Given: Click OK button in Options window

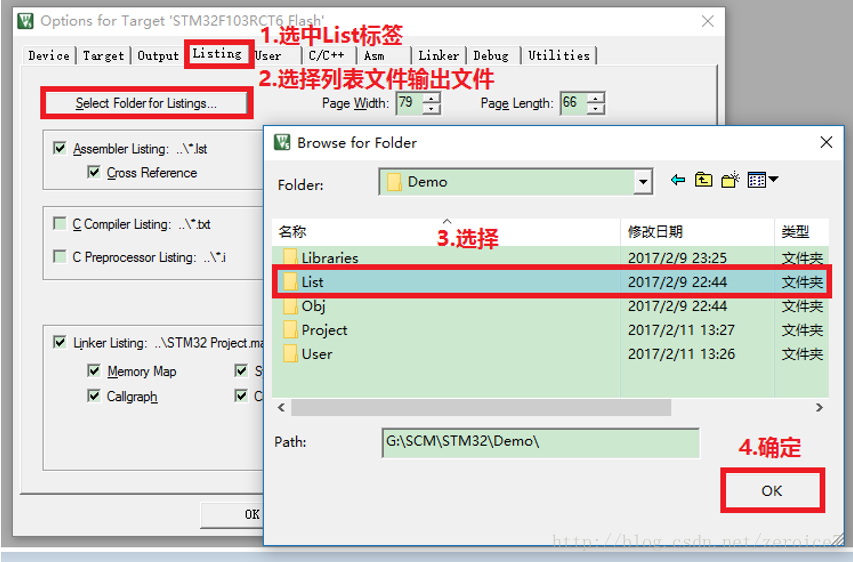Looking at the screenshot, I should pos(234,514).
